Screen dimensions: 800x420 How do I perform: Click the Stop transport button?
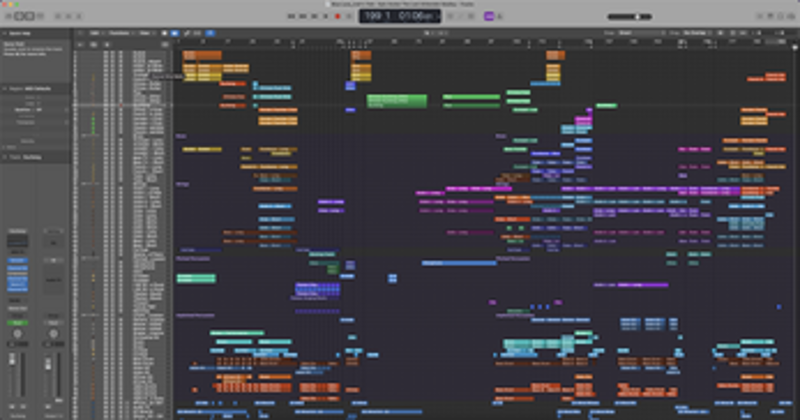(x=314, y=16)
